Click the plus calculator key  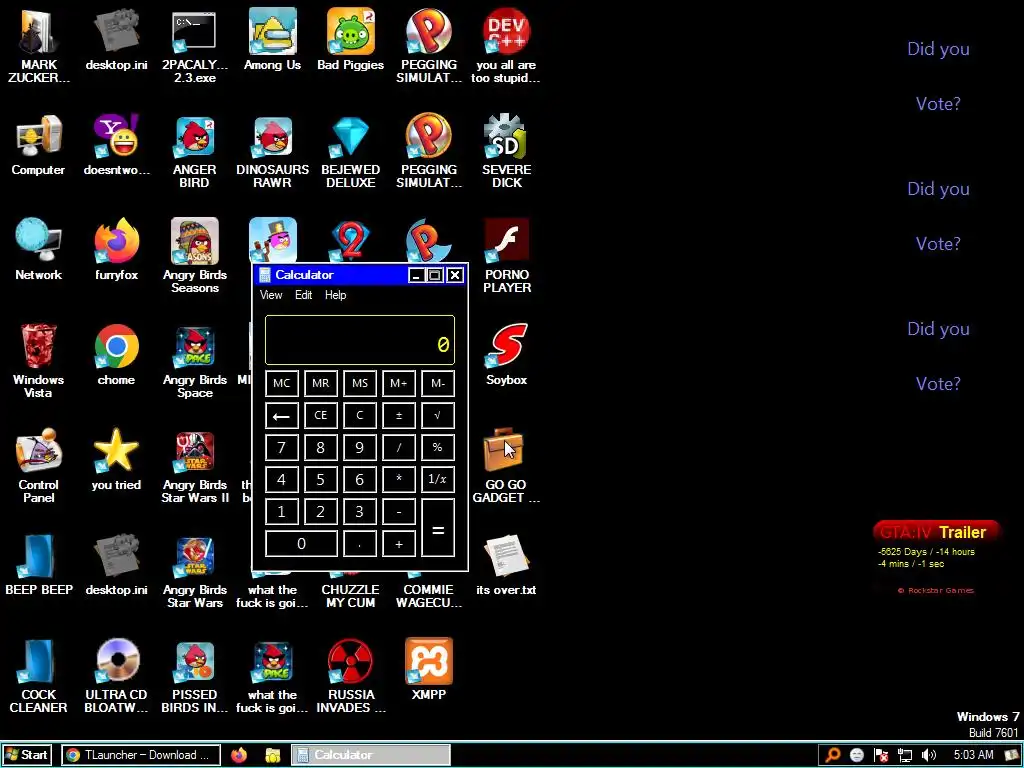point(399,543)
